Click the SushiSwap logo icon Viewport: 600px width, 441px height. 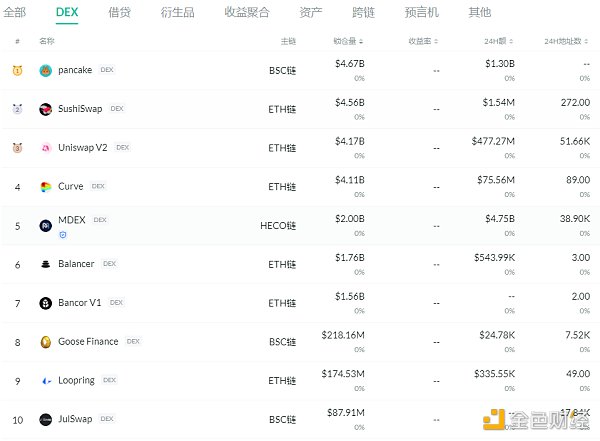point(46,109)
